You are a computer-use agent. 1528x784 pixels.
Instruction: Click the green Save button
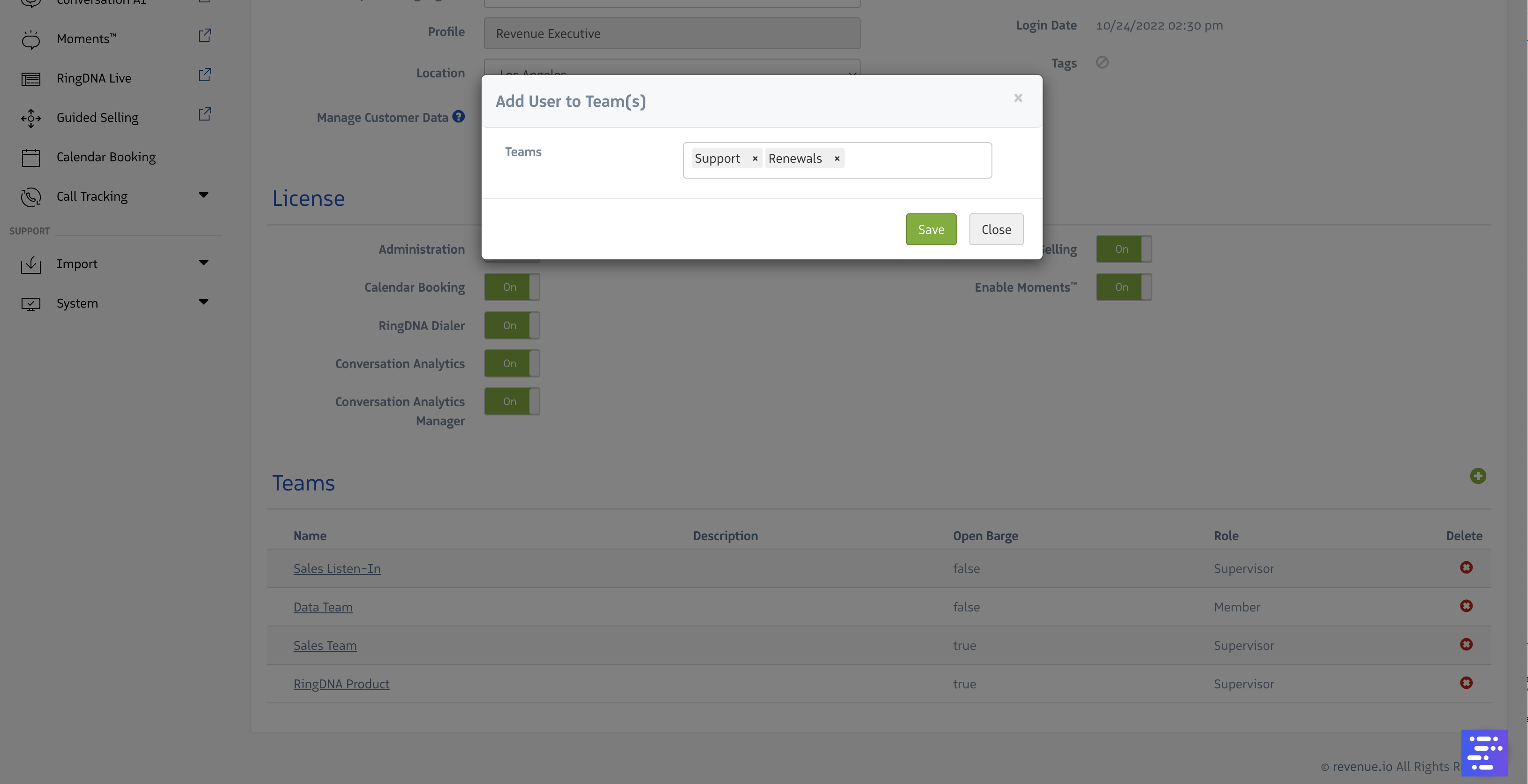coord(930,229)
